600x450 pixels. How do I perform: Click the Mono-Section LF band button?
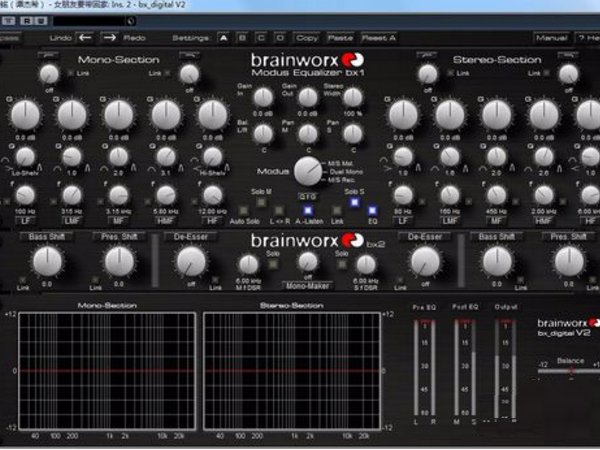(x=25, y=220)
